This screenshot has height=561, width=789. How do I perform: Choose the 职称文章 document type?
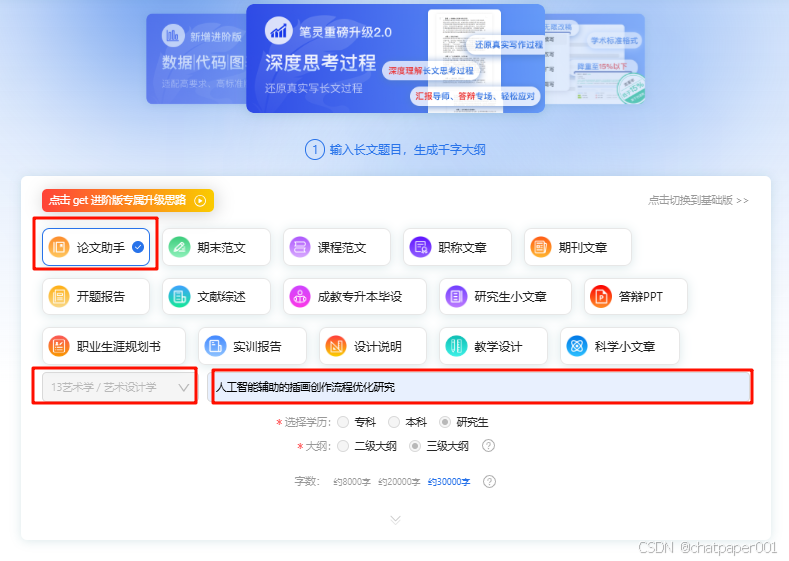point(457,247)
